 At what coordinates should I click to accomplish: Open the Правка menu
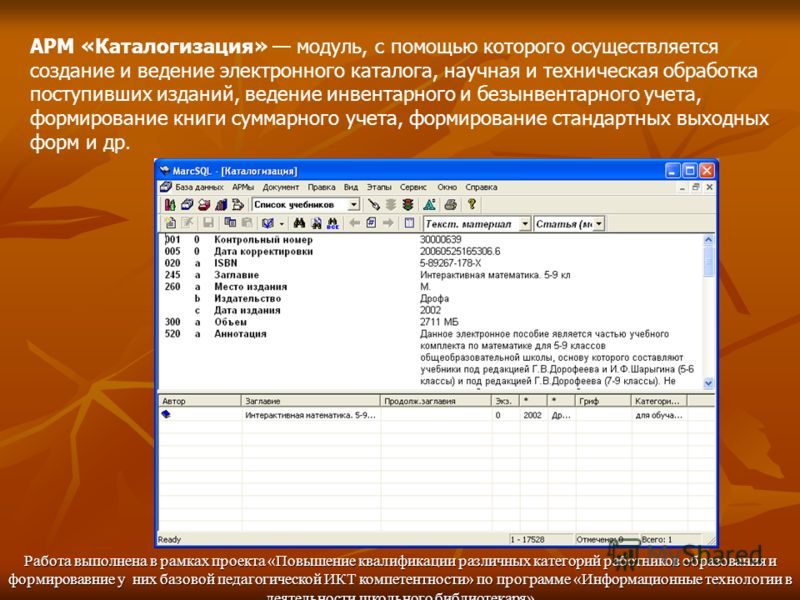pos(321,187)
